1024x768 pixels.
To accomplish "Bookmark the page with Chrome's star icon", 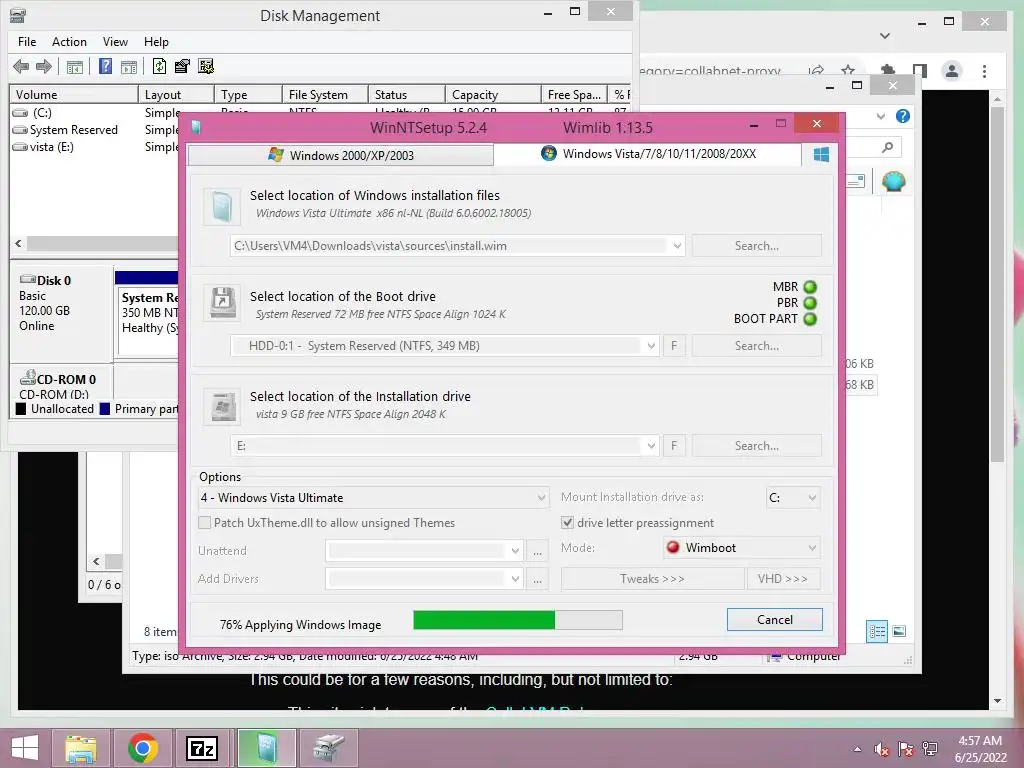I will pyautogui.click(x=848, y=71).
